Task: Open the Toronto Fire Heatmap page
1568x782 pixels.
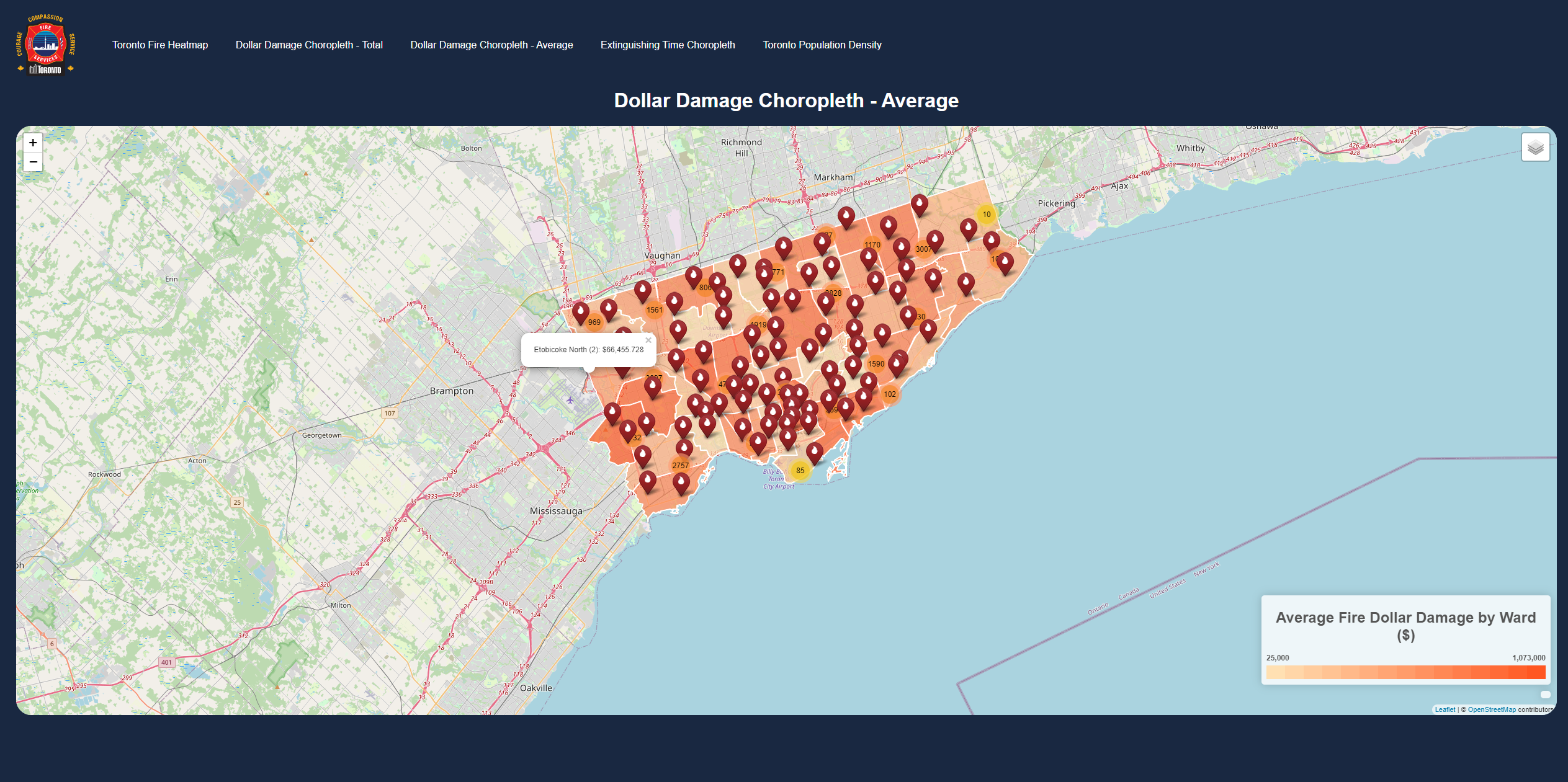Action: click(159, 44)
